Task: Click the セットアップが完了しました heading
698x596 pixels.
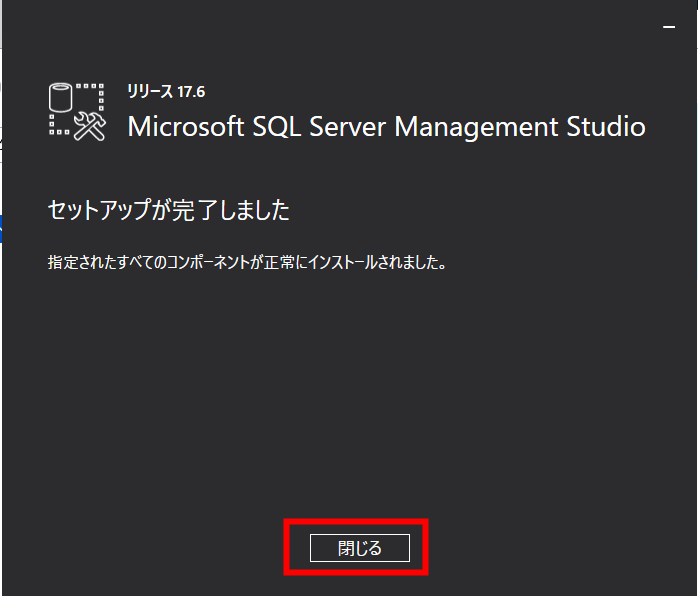Action: click(169, 210)
